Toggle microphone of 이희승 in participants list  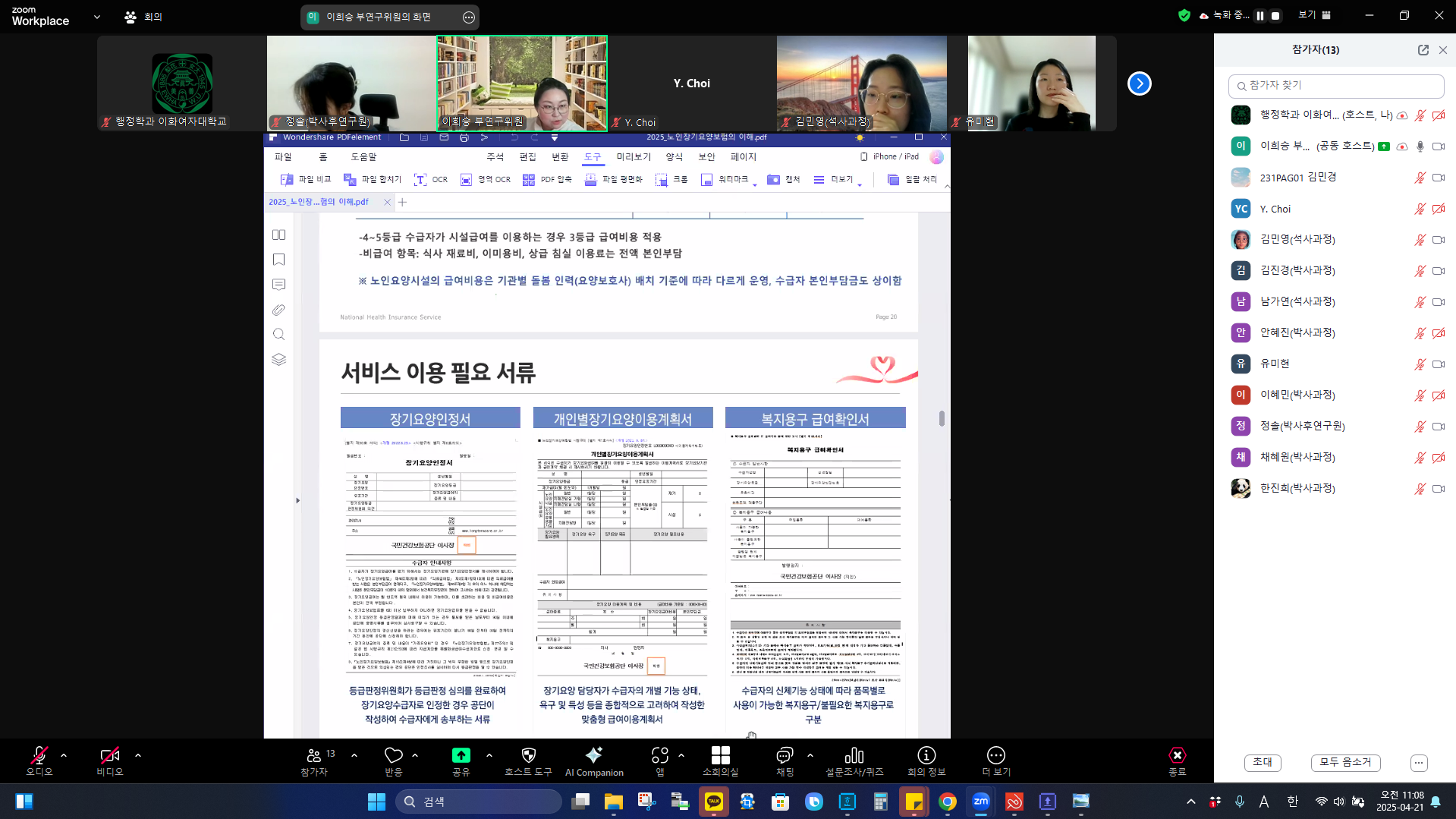[x=1420, y=146]
